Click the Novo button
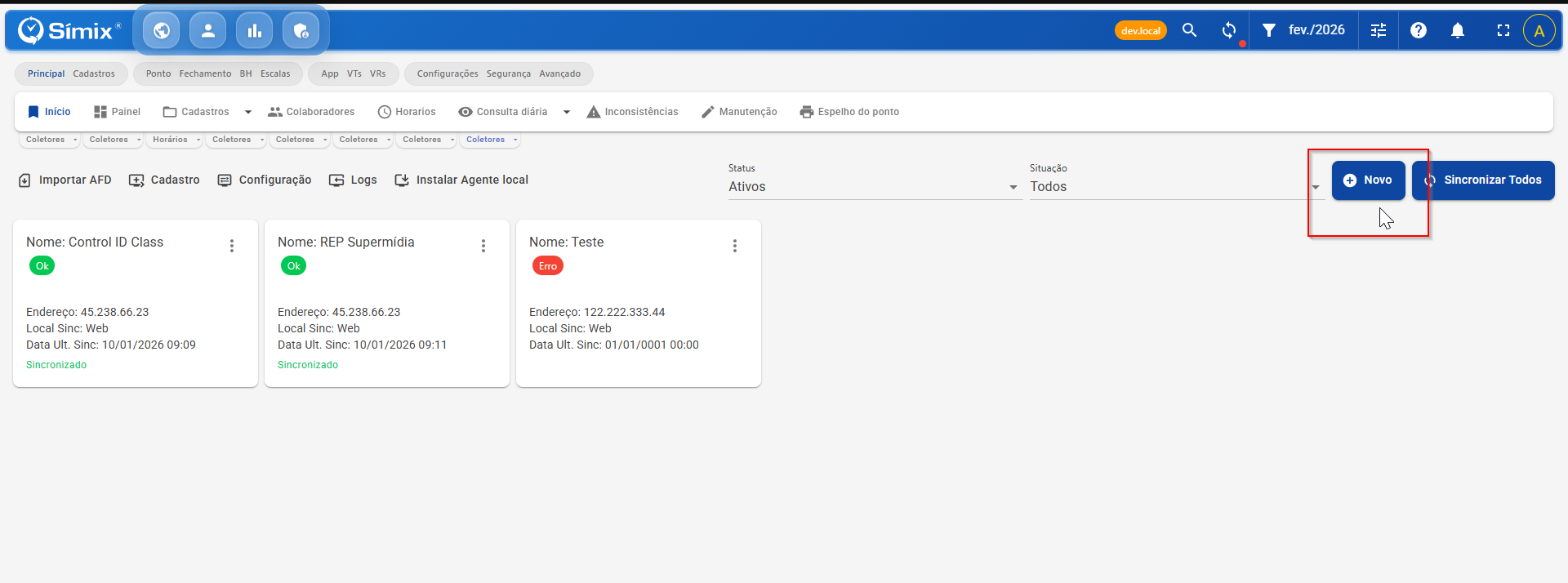Viewport: 1568px width, 583px height. pos(1368,180)
